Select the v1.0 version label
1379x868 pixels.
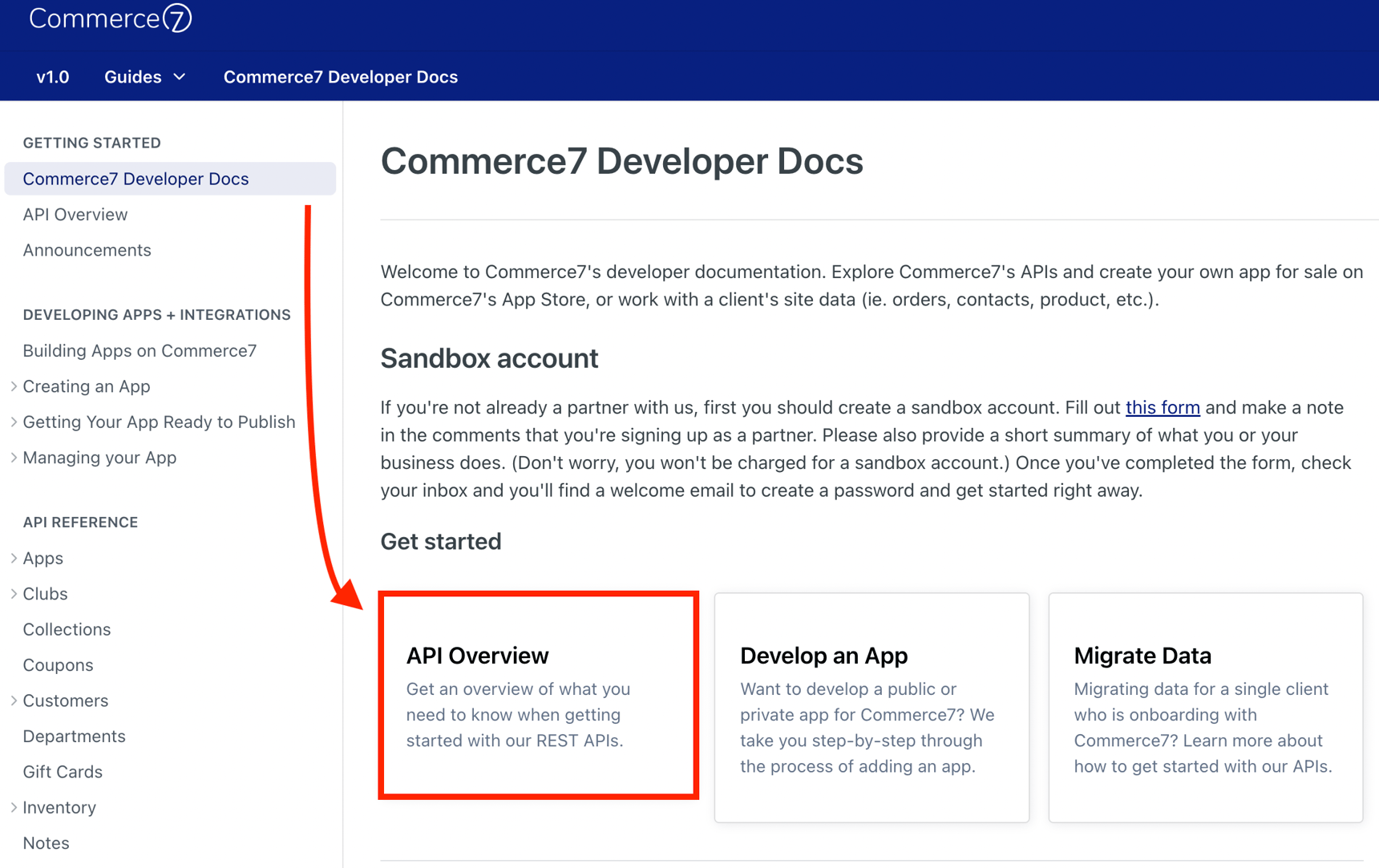(53, 77)
